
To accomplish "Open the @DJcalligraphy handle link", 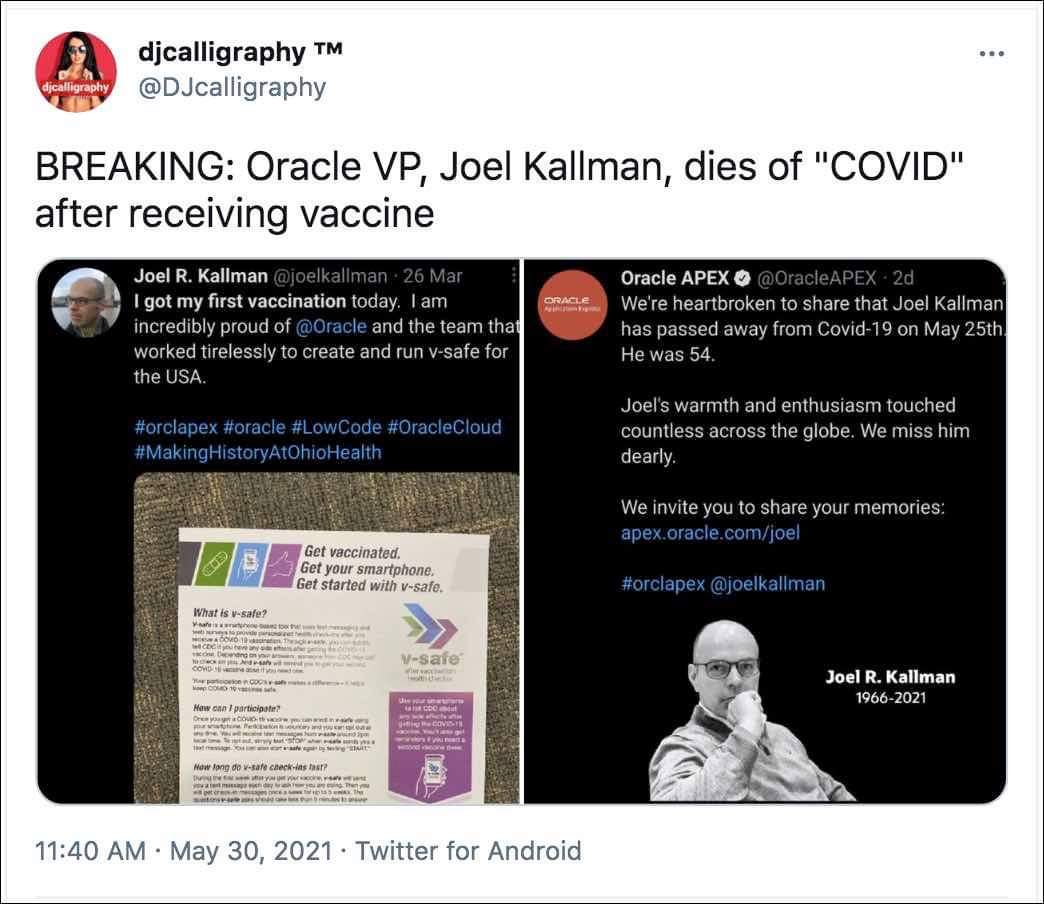I will 231,87.
